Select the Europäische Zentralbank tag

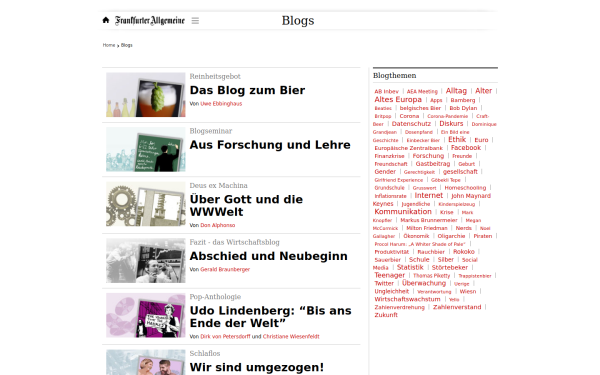click(x=408, y=148)
